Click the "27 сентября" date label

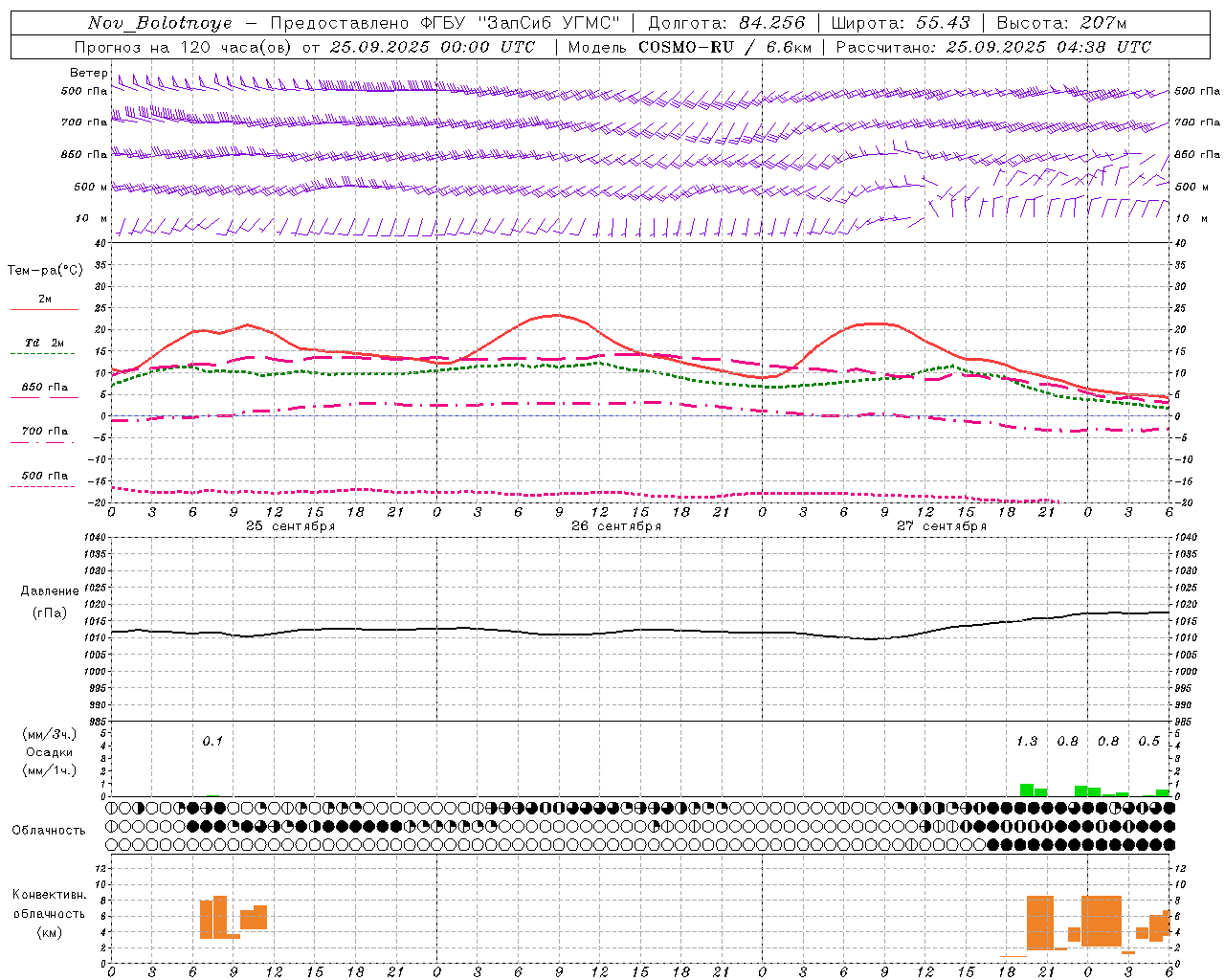(x=941, y=526)
